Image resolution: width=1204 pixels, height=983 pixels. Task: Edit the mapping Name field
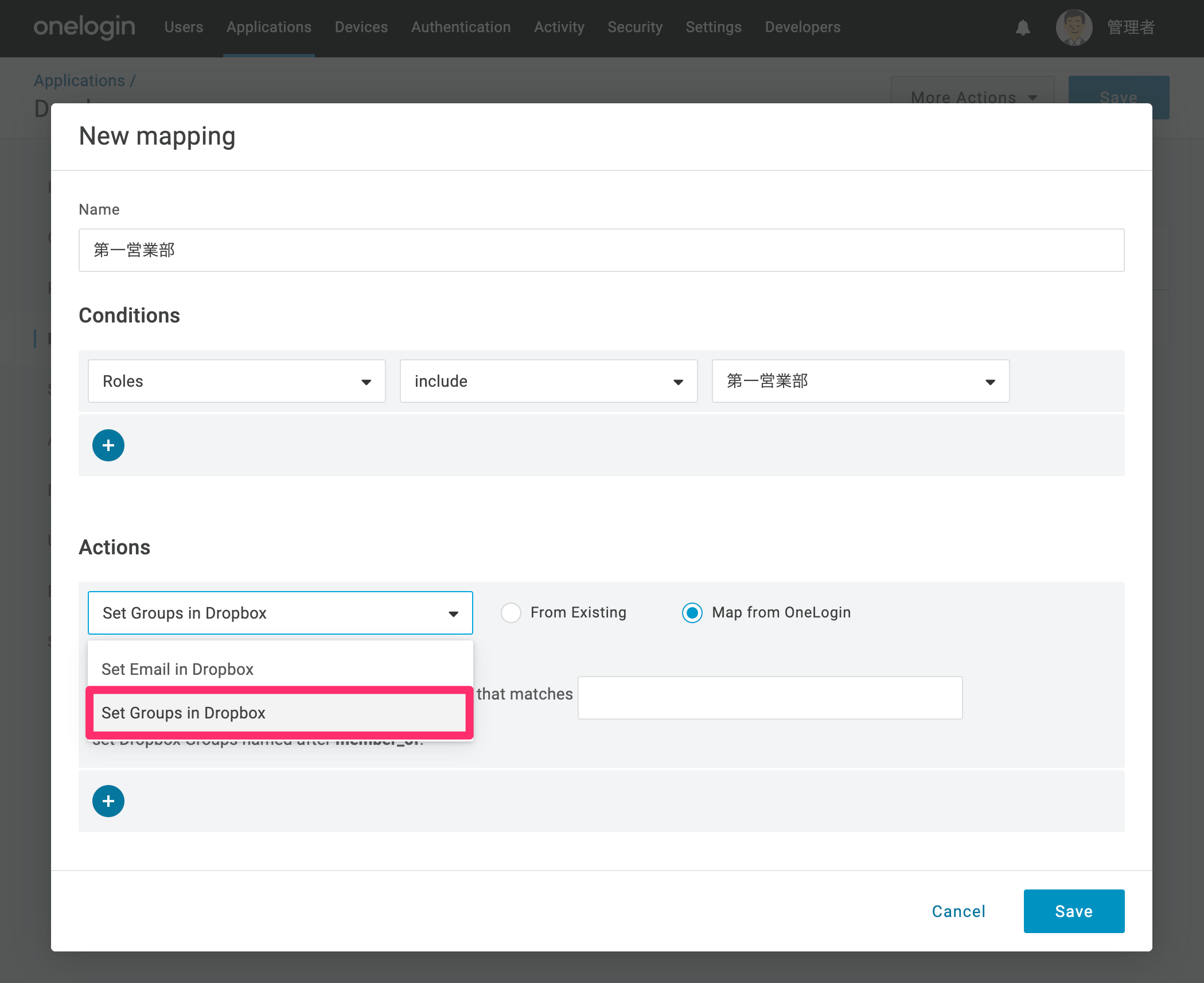(x=601, y=250)
